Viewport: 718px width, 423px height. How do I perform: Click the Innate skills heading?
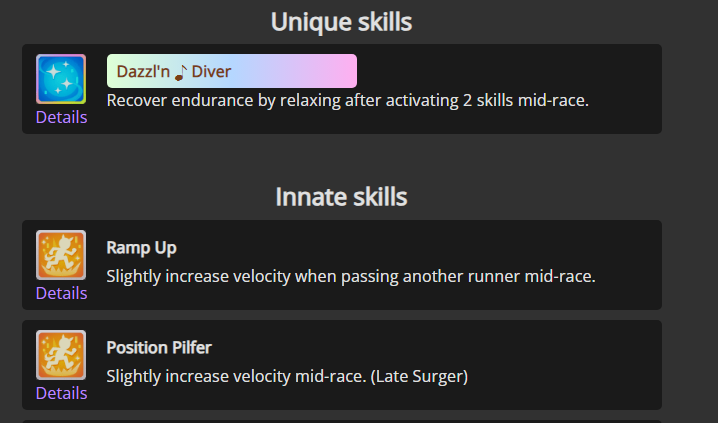[x=341, y=197]
